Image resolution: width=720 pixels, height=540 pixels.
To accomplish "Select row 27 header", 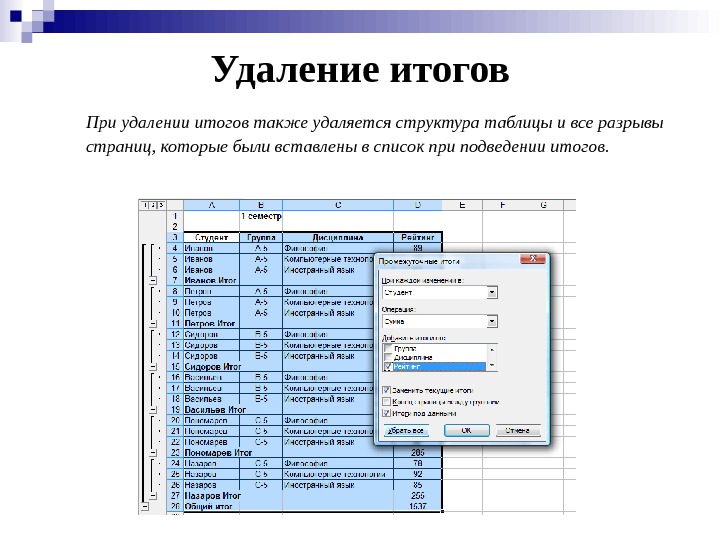I will pyautogui.click(x=175, y=496).
